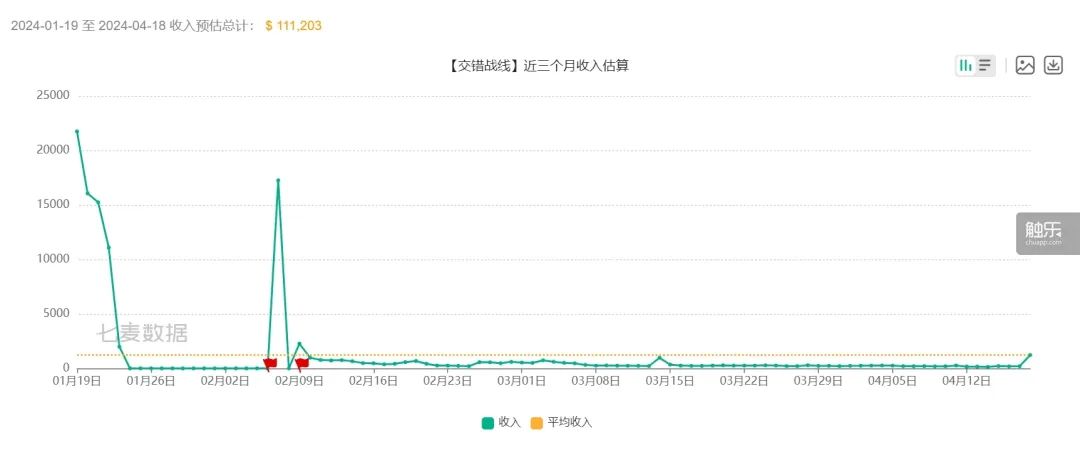Select the final data point on the line
Screen dimensions: 1080x468
click(x=1030, y=355)
